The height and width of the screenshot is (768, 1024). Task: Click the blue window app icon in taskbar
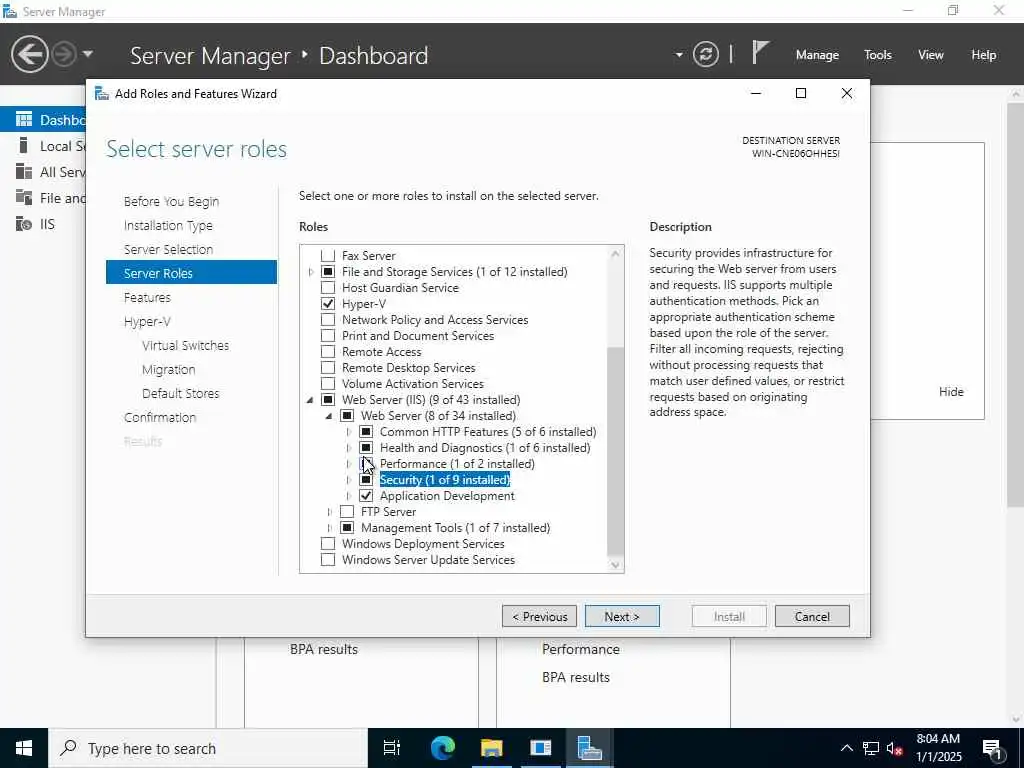pos(541,748)
